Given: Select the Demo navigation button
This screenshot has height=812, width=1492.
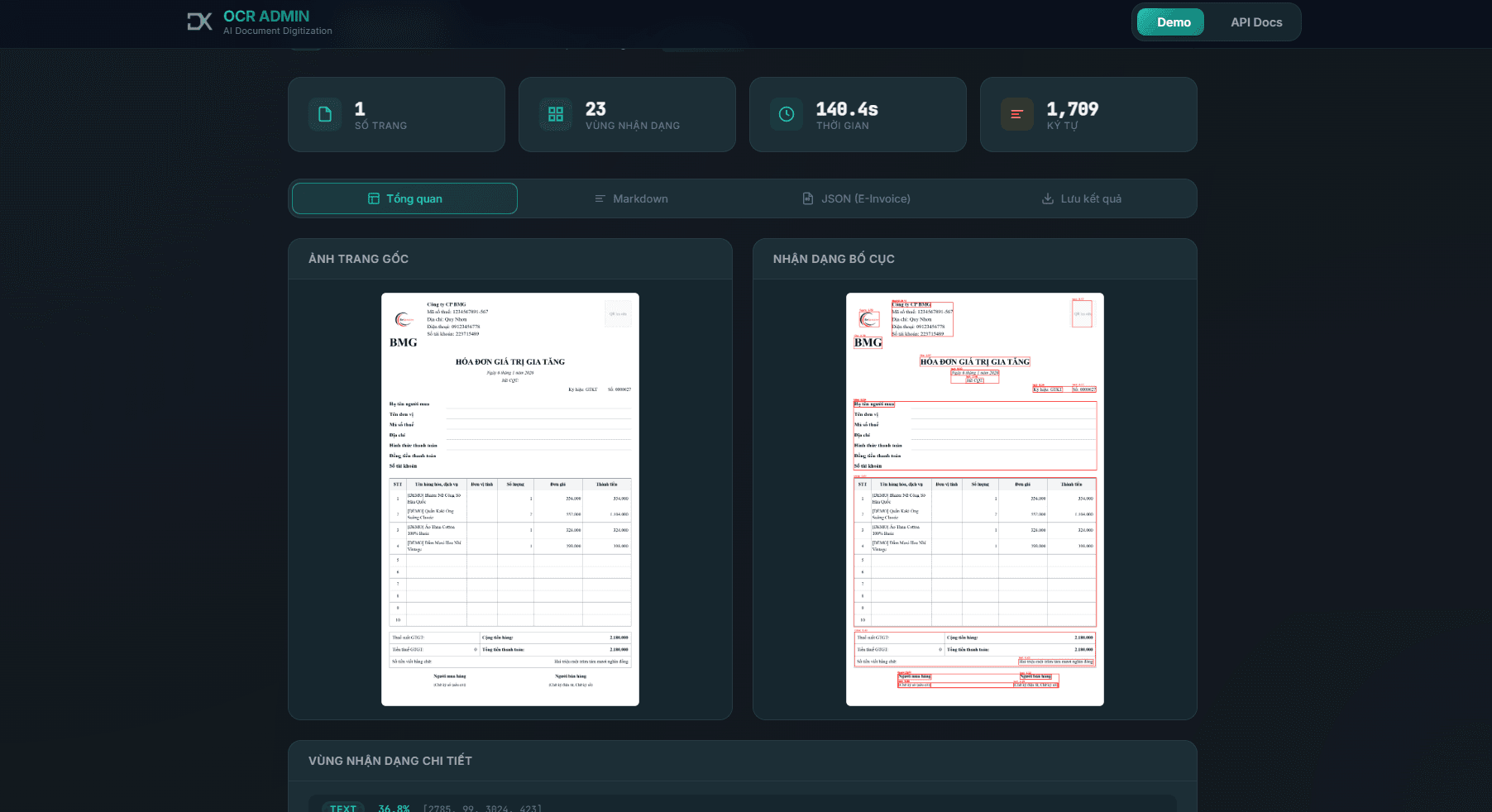Looking at the screenshot, I should 1173,22.
